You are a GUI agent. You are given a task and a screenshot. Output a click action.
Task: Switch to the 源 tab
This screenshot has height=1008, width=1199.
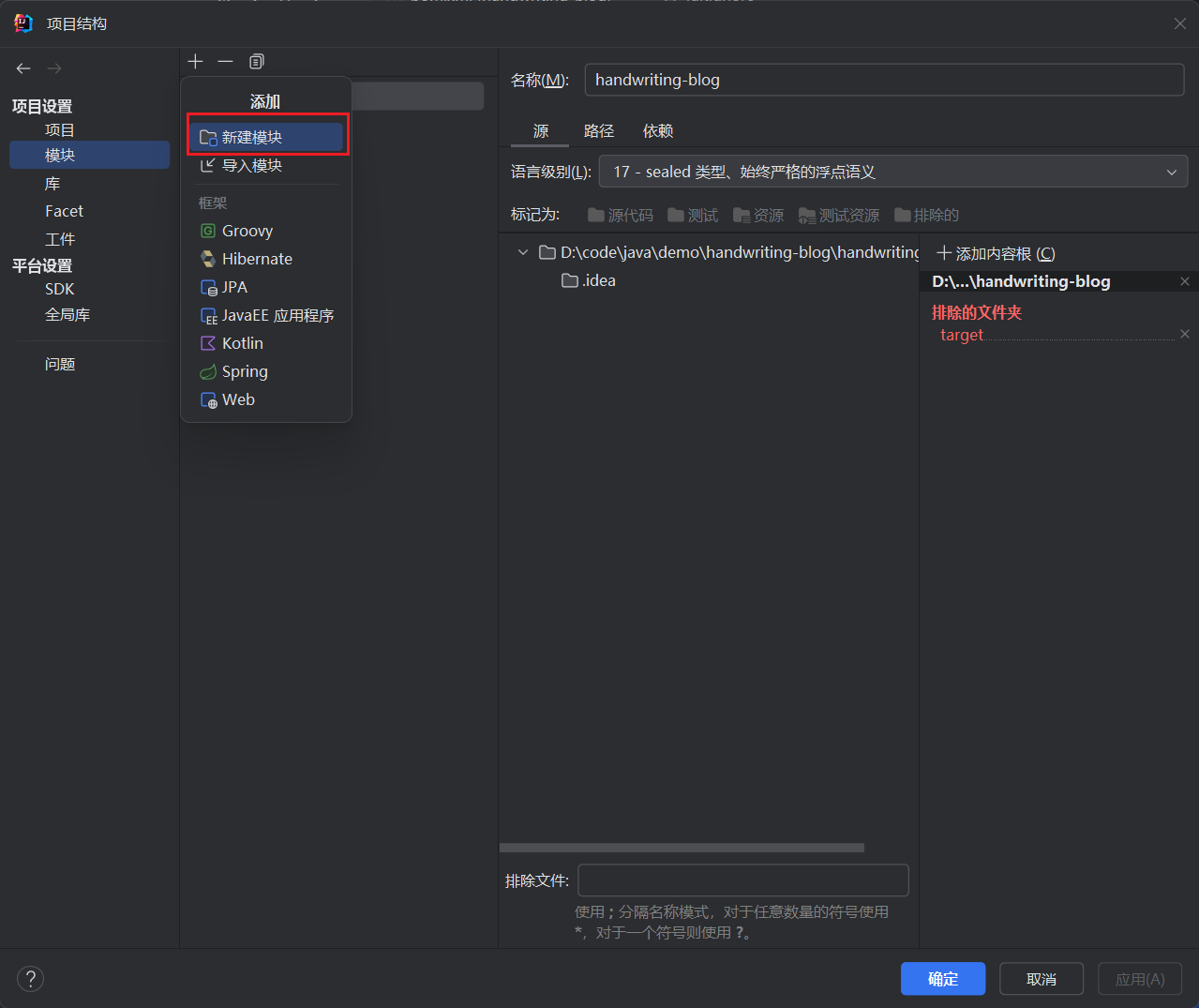(541, 131)
